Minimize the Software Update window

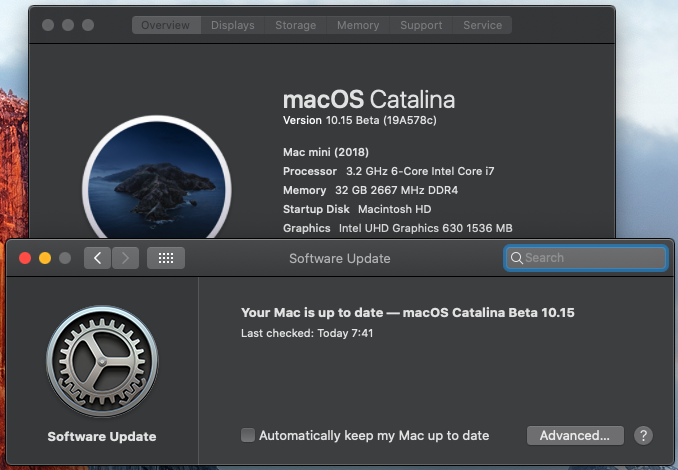[45, 258]
